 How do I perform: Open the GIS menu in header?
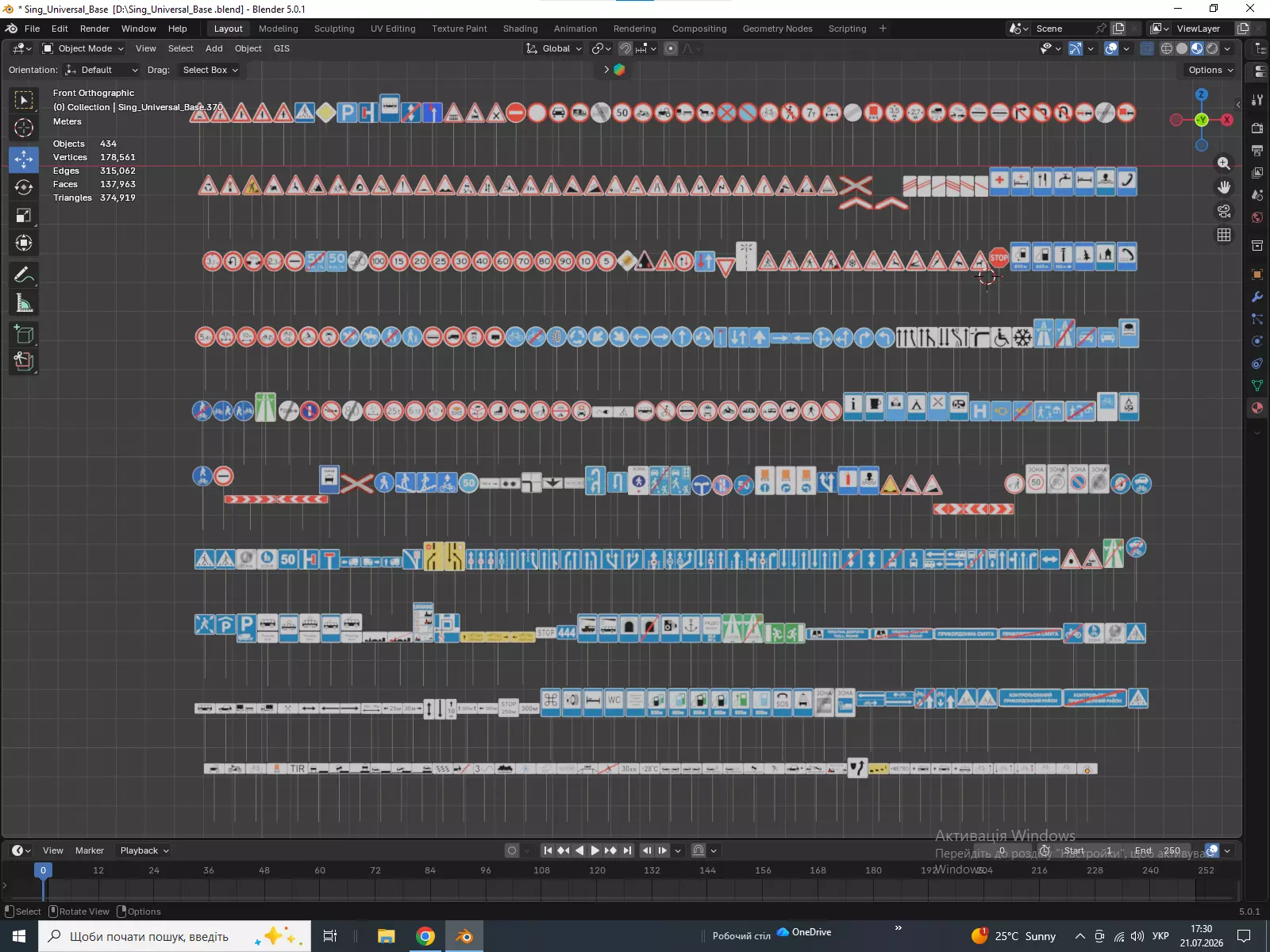(x=282, y=48)
